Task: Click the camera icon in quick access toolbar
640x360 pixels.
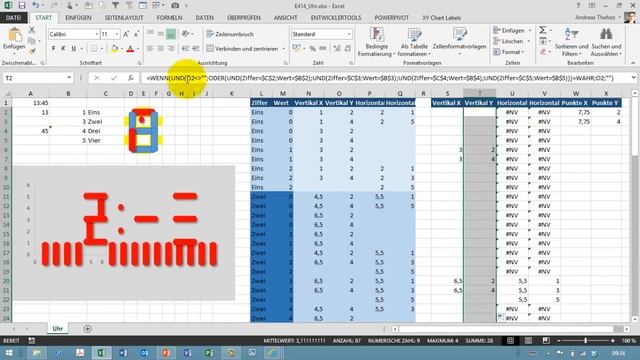Action: click(175, 6)
